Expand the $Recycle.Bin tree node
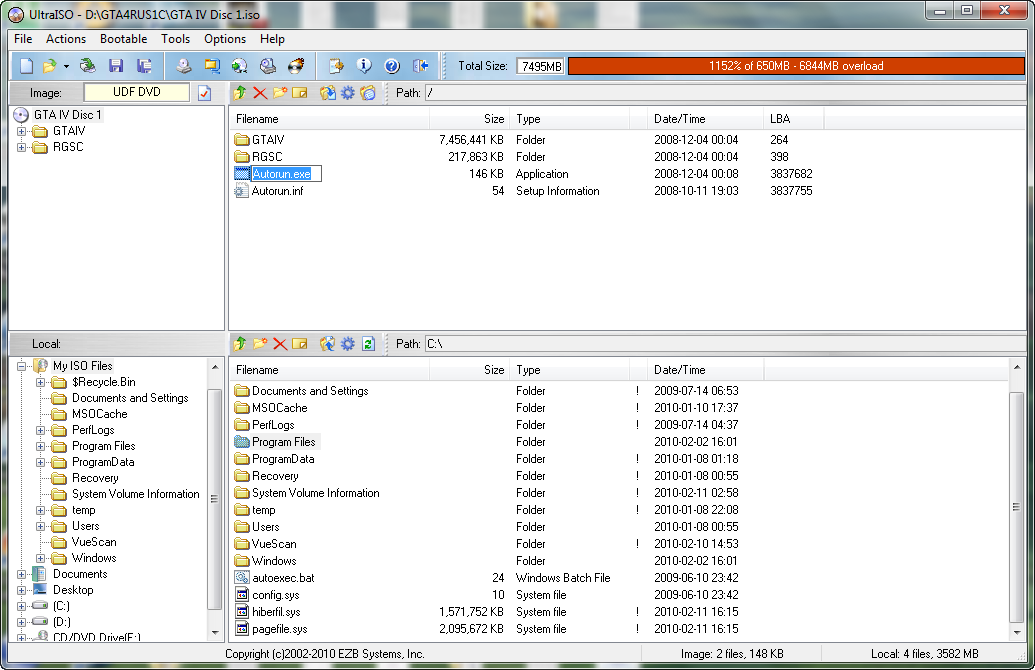 (x=40, y=382)
